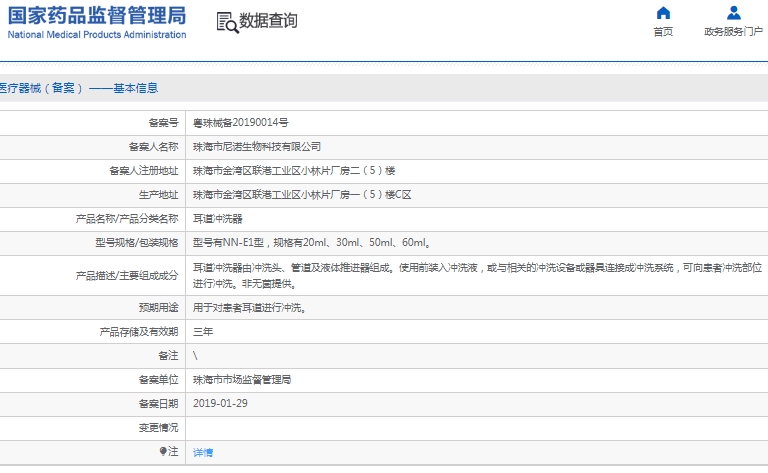The image size is (768, 473).
Task: Click the product description paragraph text
Action: pyautogui.click(x=478, y=275)
